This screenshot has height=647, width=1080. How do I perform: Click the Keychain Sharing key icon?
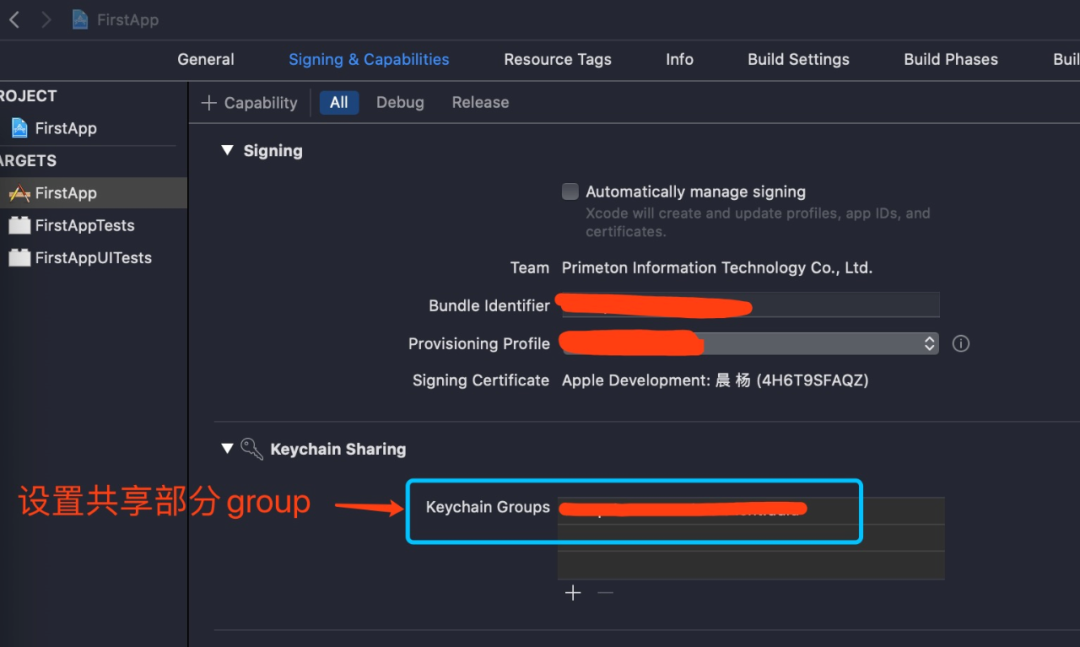point(251,449)
